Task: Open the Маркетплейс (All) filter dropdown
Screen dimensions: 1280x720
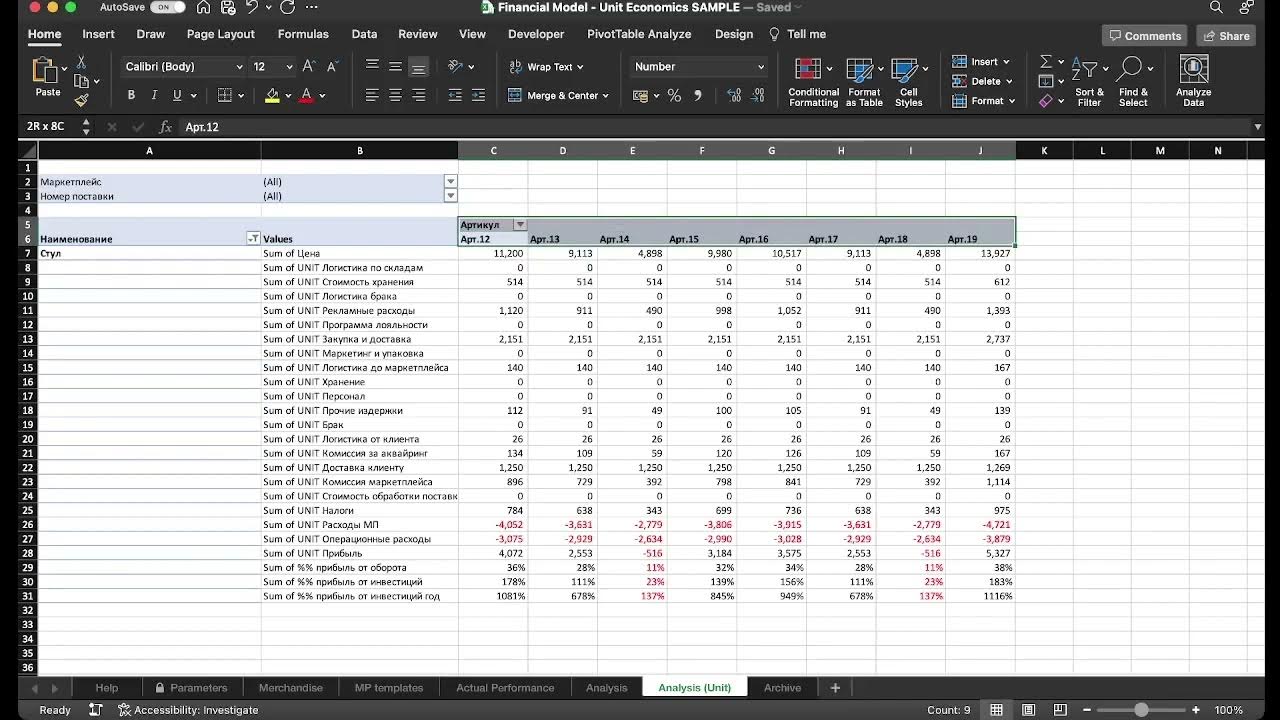Action: click(x=450, y=182)
